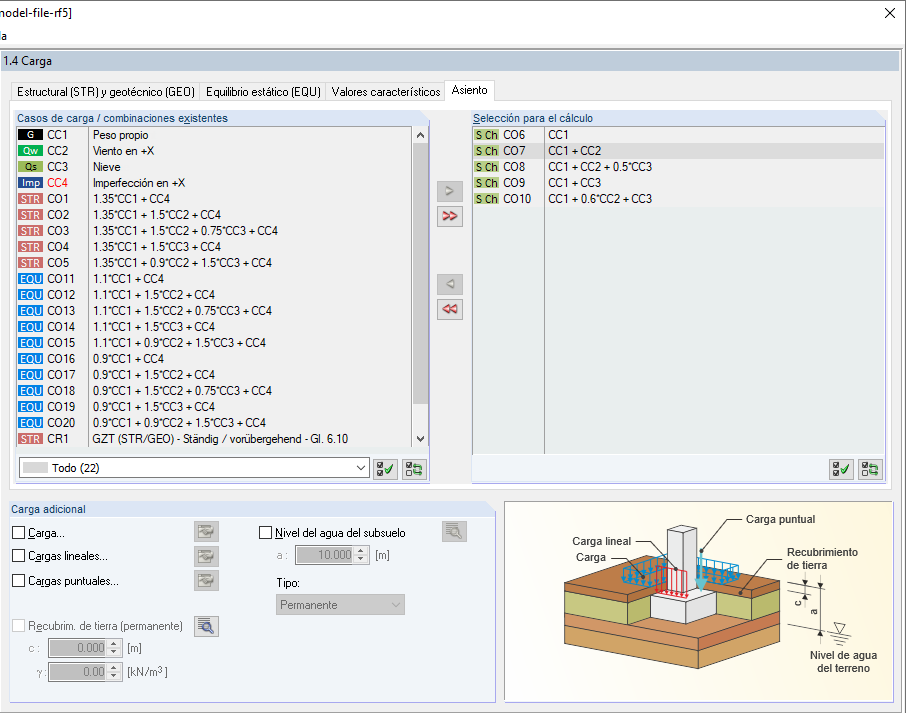Click the STR badge of CR1

30,439
